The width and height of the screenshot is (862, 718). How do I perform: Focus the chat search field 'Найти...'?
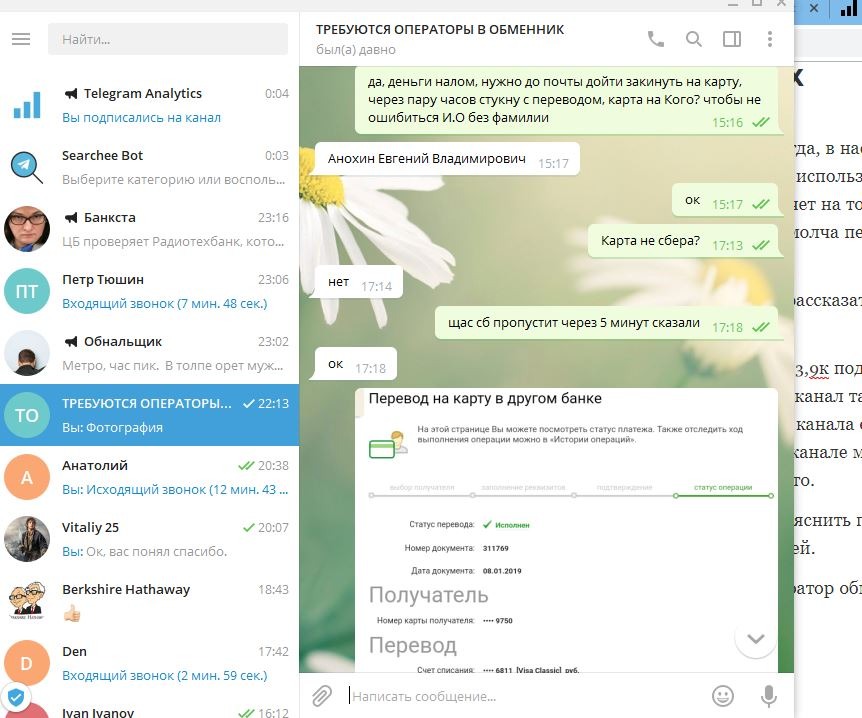[x=168, y=40]
